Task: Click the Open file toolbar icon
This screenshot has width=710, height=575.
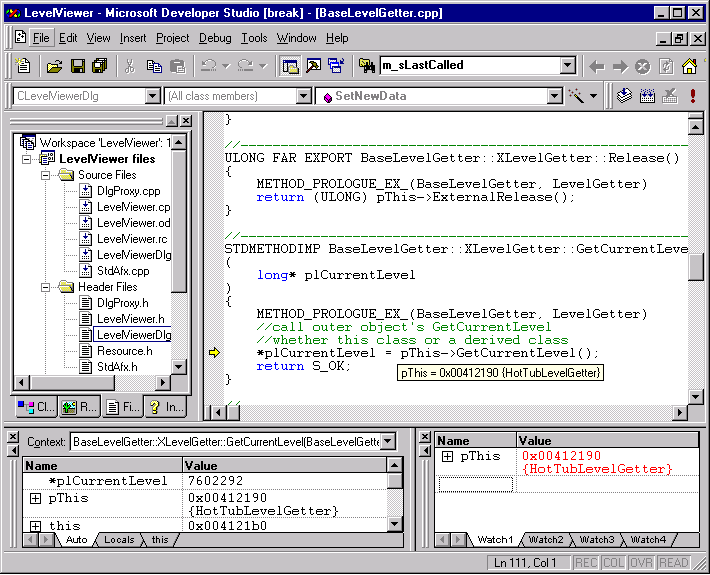Action: pos(54,66)
